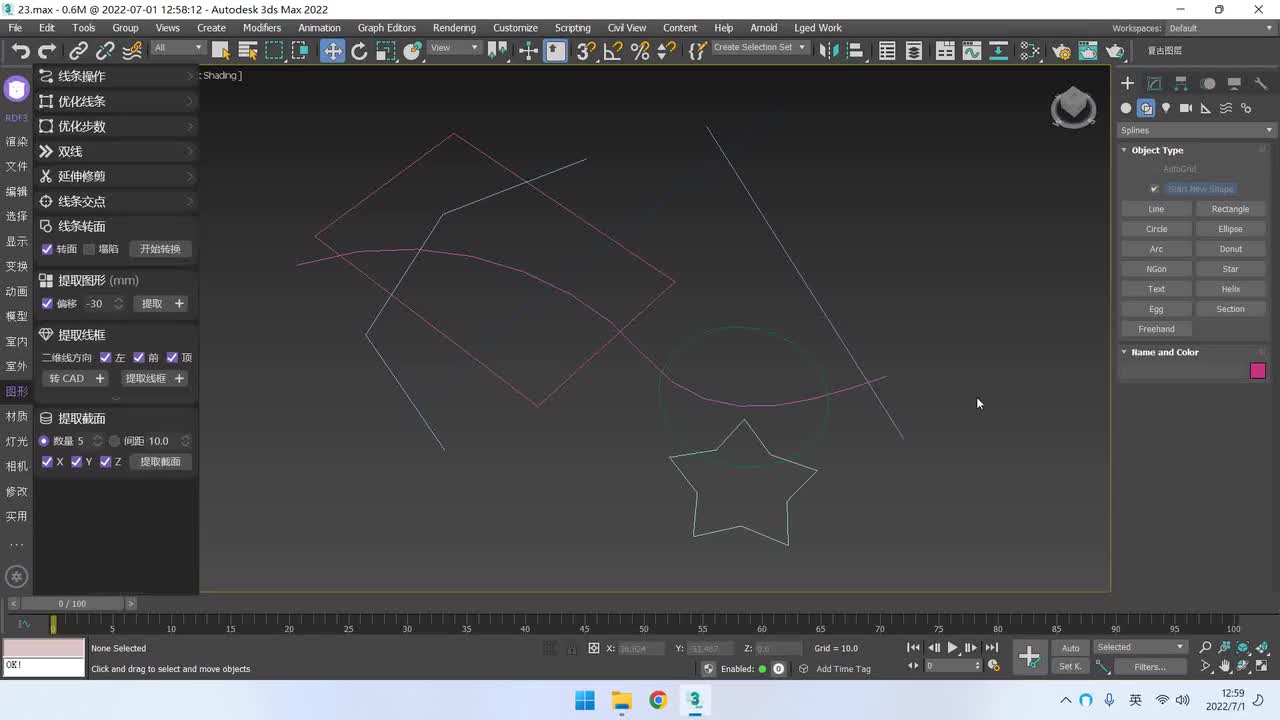Open the Render Setup teapot icon

[1062, 51]
